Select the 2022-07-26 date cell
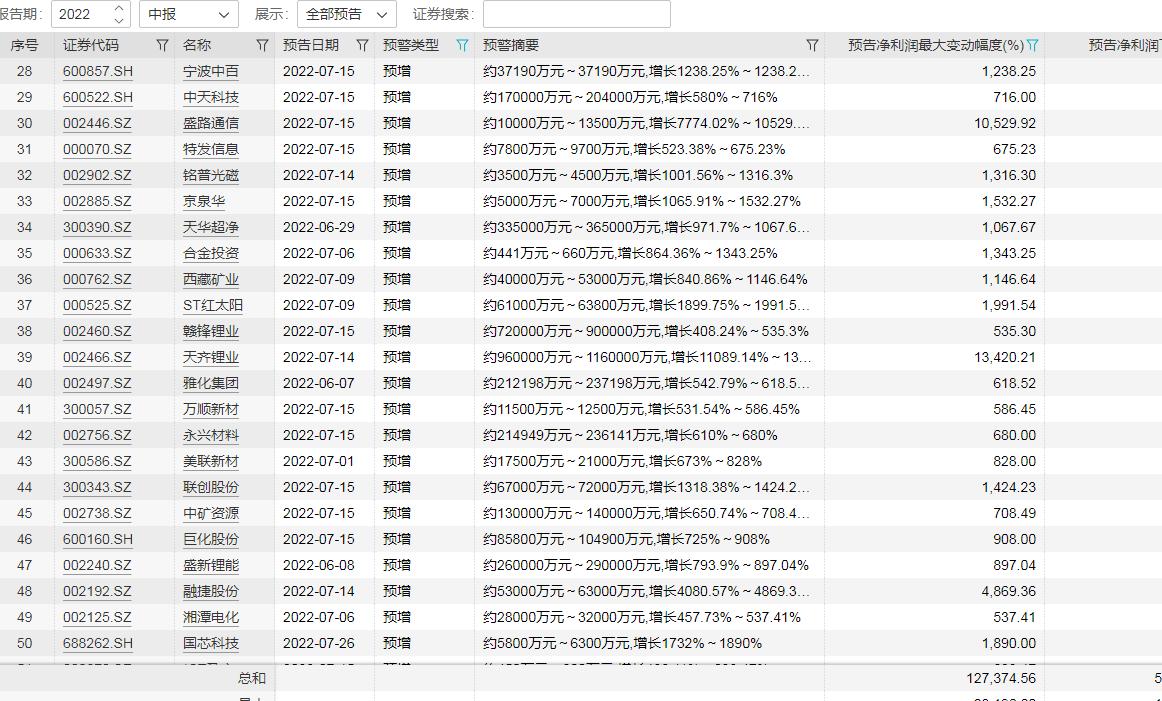Screen dimensions: 1162x701 pos(325,643)
